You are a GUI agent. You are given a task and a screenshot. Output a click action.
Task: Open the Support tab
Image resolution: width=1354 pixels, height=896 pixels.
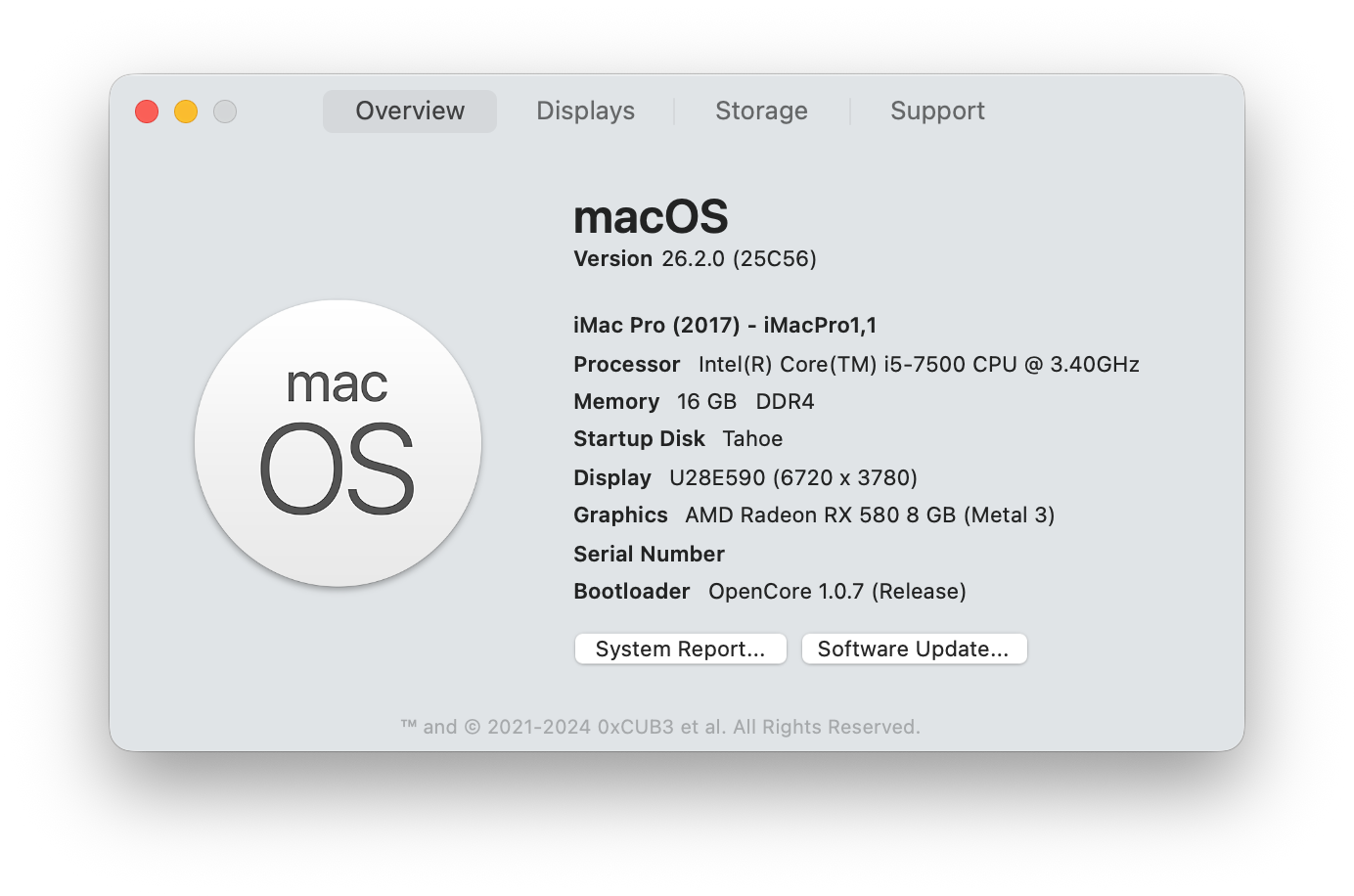click(937, 112)
